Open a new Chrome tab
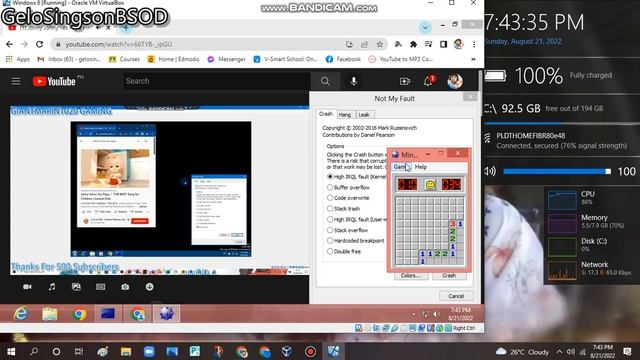Viewport: 640px width, 360px height. (126, 28)
